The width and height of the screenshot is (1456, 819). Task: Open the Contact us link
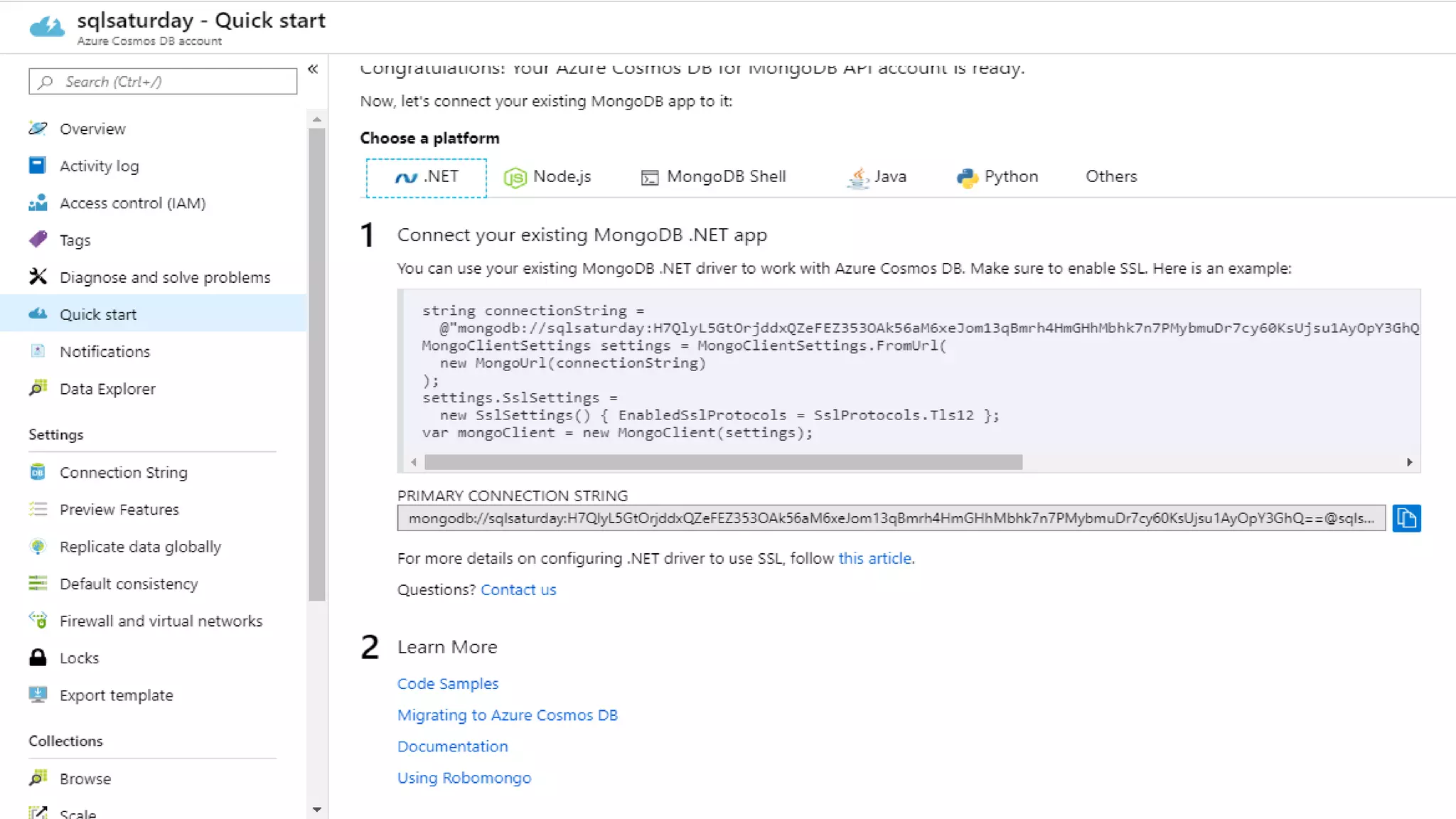(518, 590)
